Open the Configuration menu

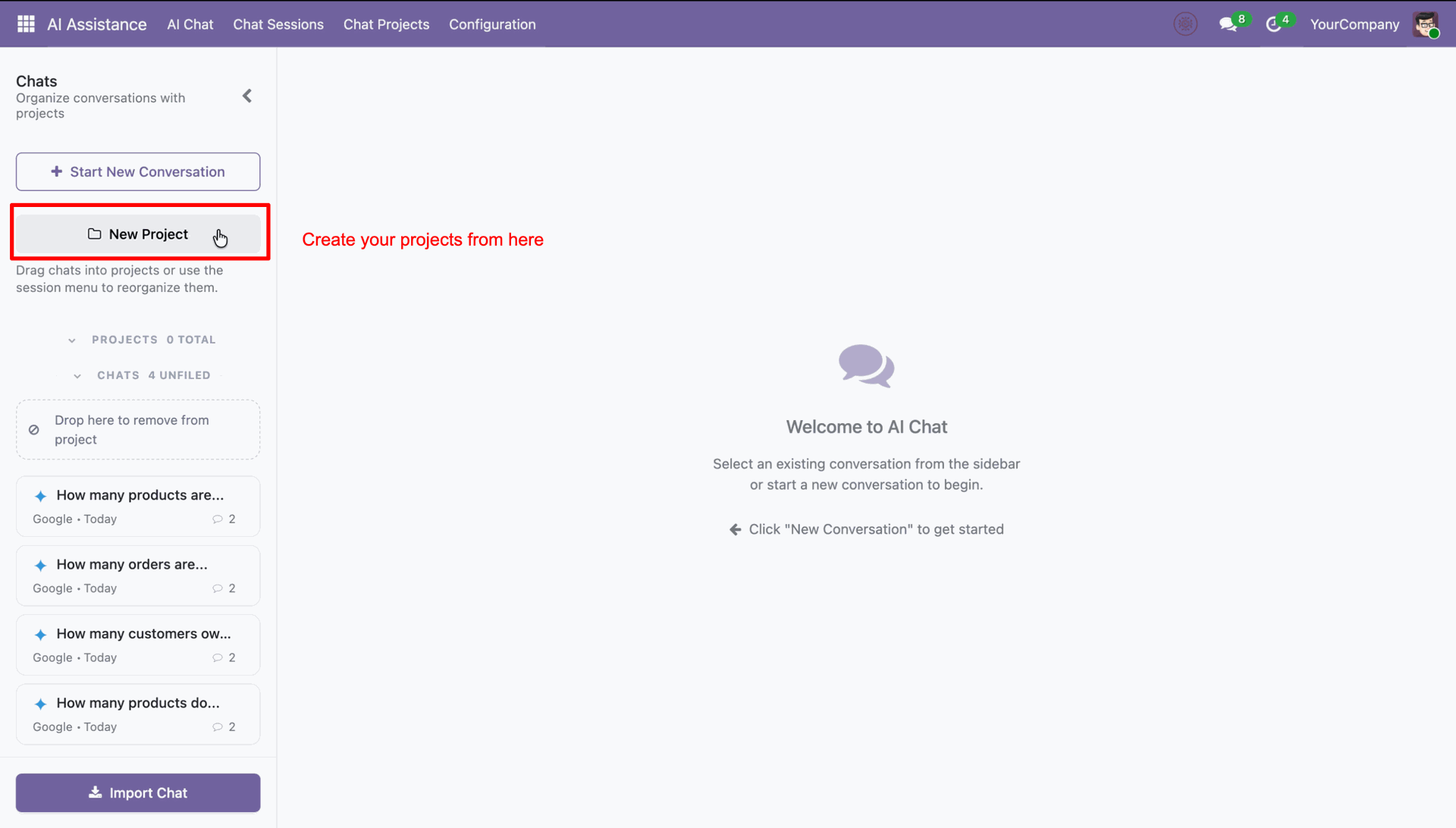(x=492, y=24)
